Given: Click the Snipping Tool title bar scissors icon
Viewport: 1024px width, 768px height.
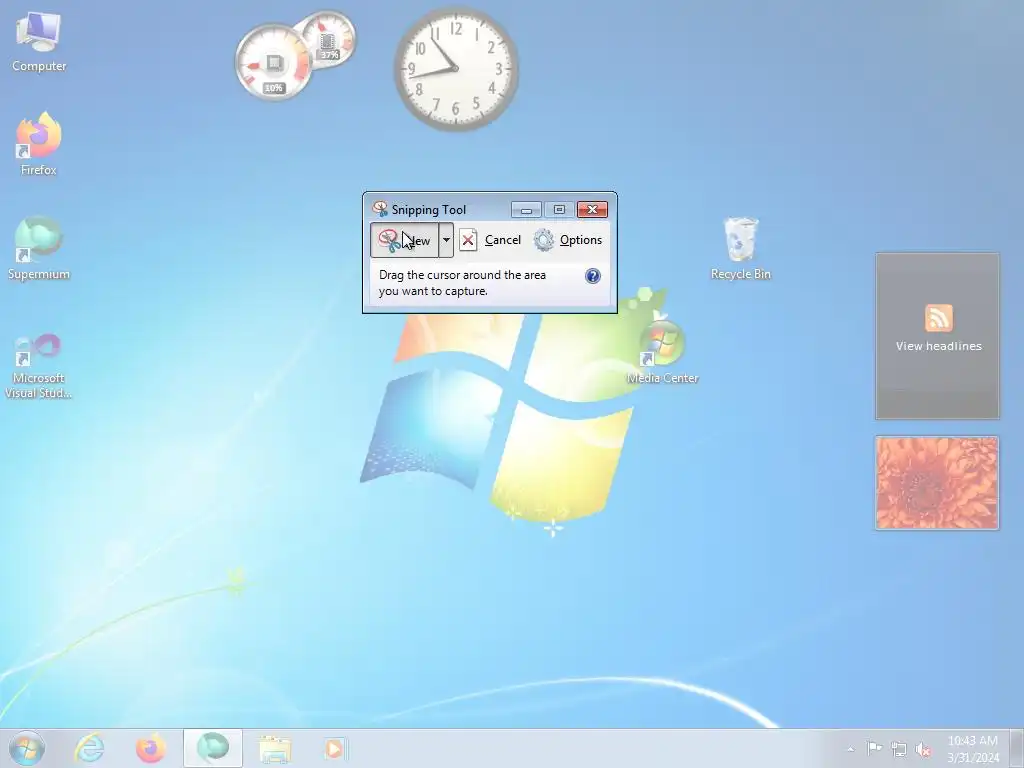Looking at the screenshot, I should (380, 209).
